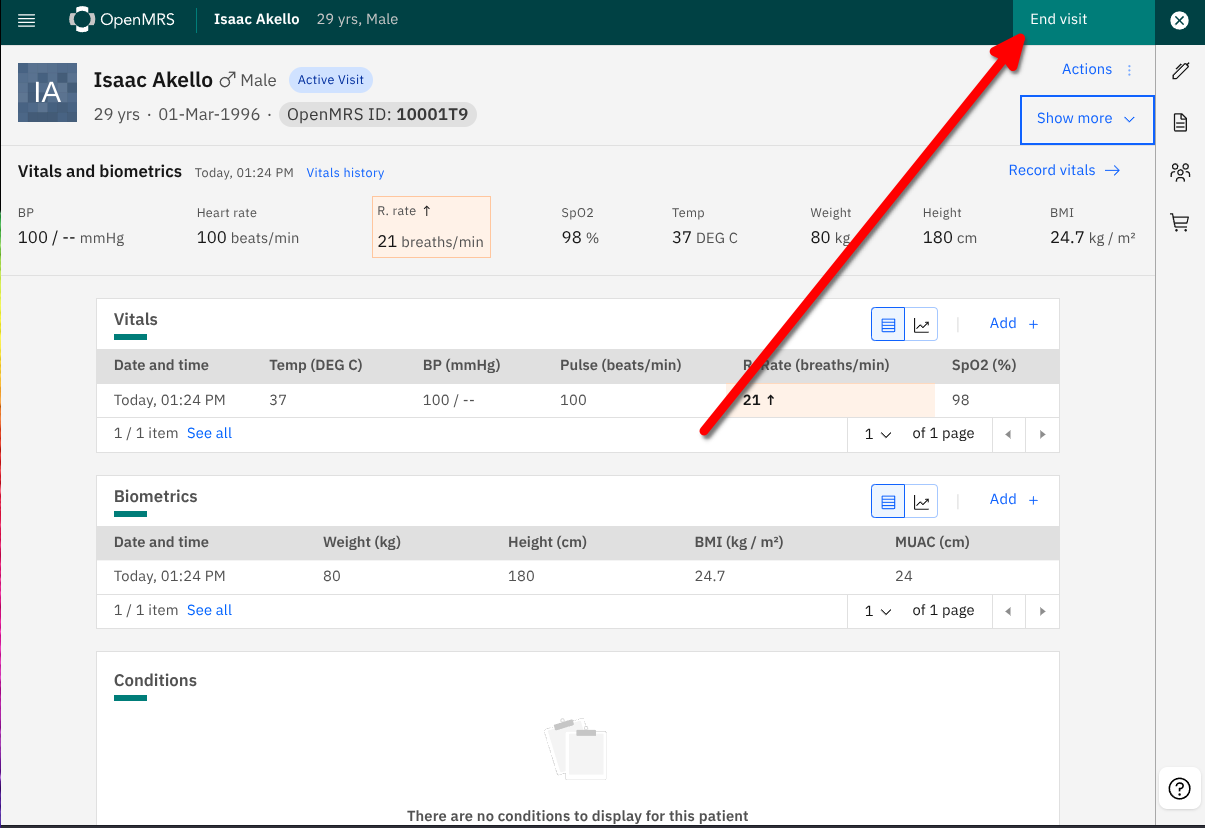Click the help question mark icon
This screenshot has width=1205, height=828.
click(1179, 788)
